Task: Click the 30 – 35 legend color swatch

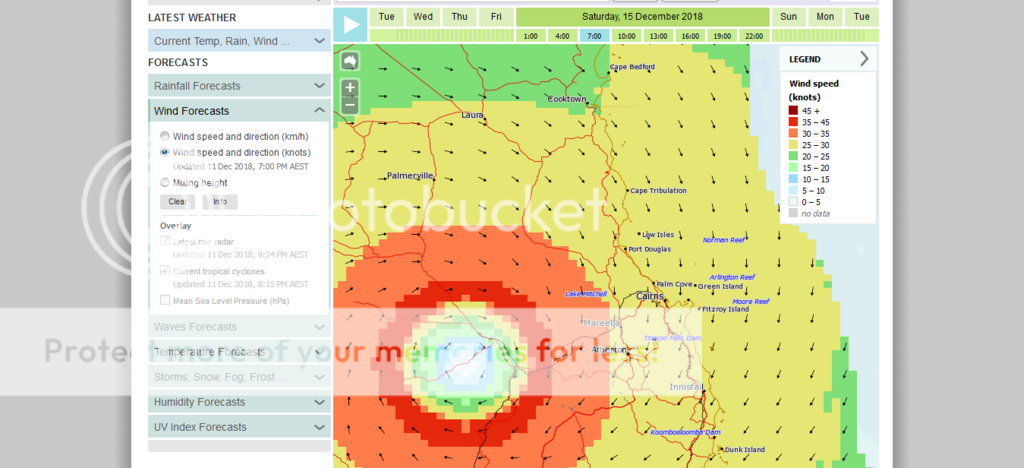Action: (793, 133)
